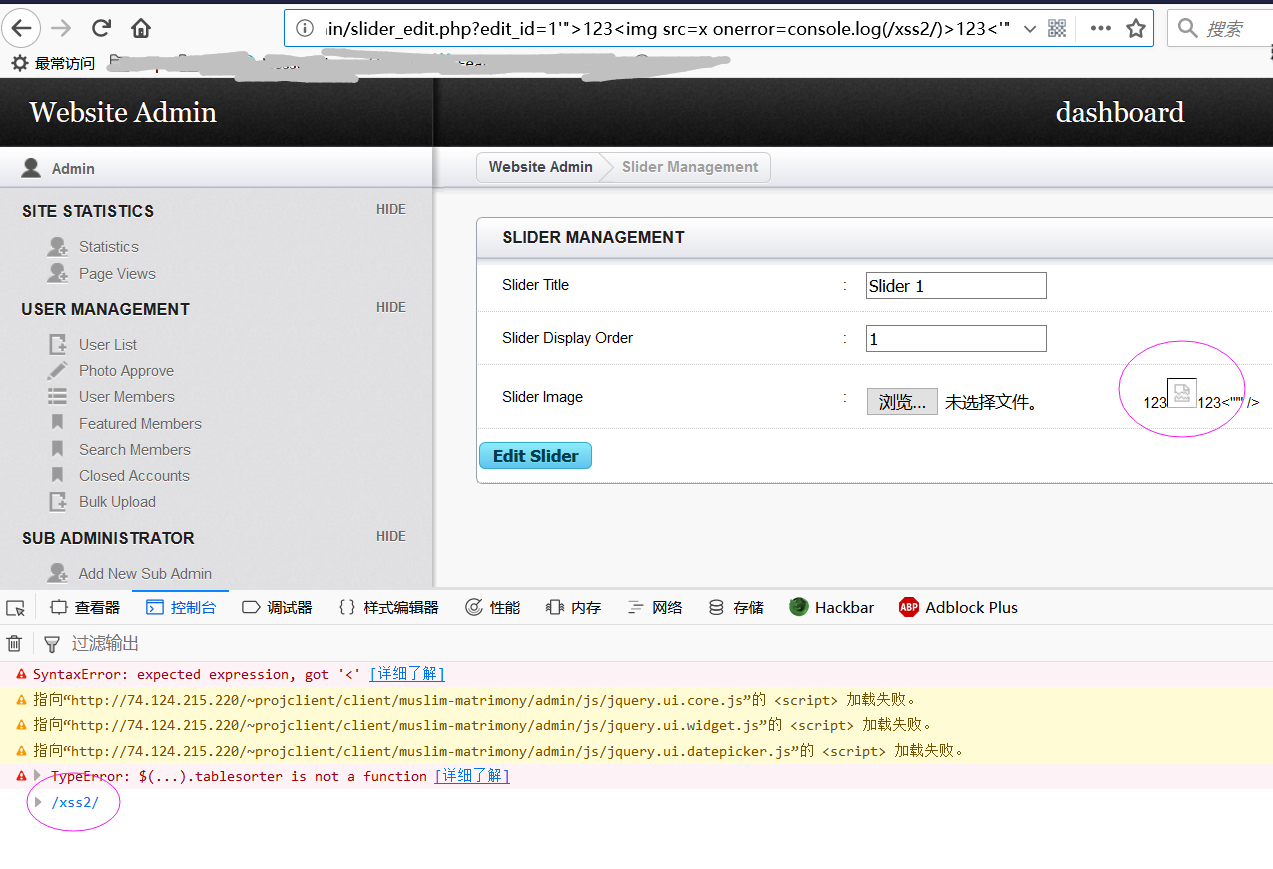Image resolution: width=1273 pixels, height=869 pixels.
Task: Open Add New Sub Admin in the sidebar
Action: pos(145,573)
